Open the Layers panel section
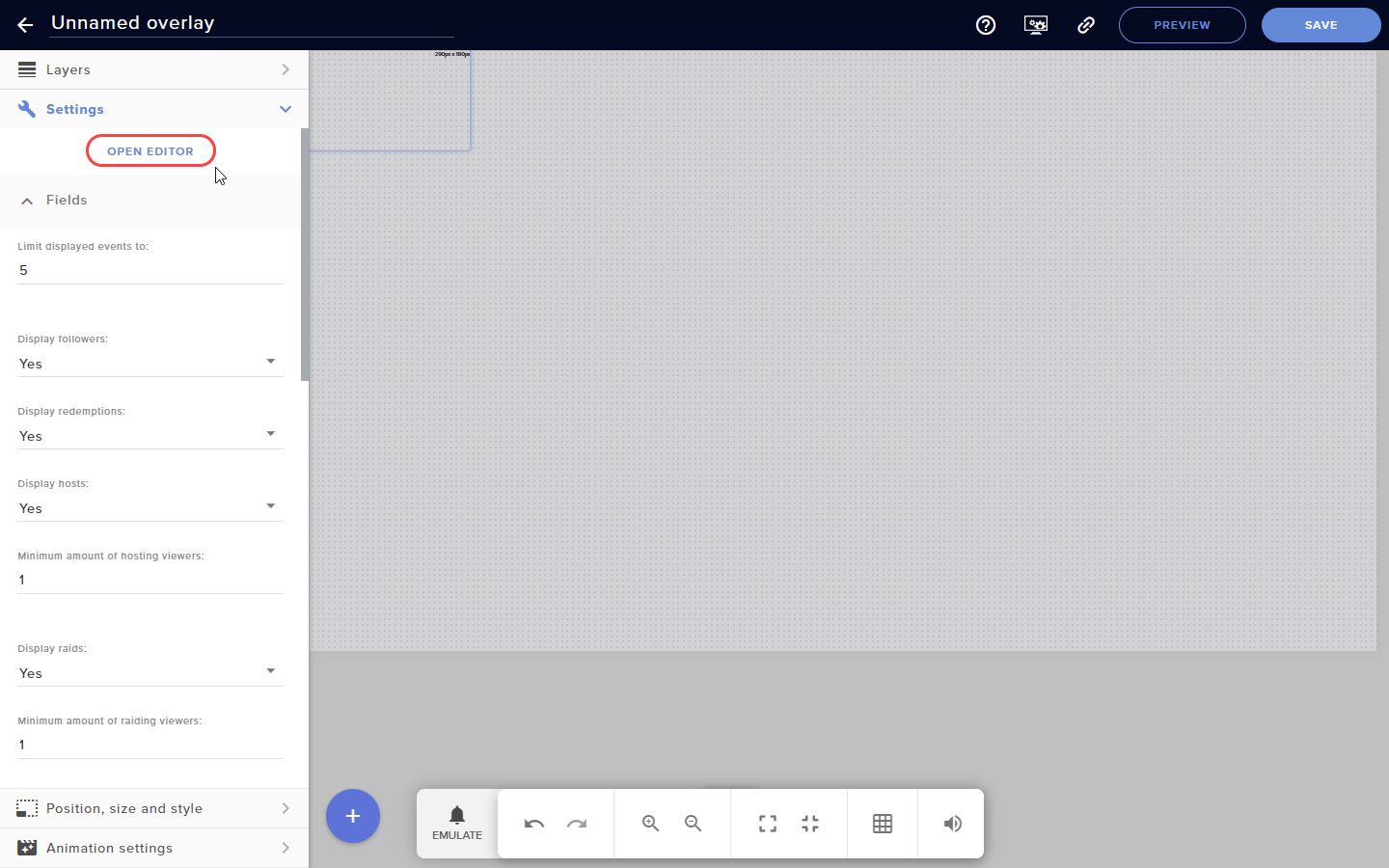The width and height of the screenshot is (1389, 868). pos(154,69)
